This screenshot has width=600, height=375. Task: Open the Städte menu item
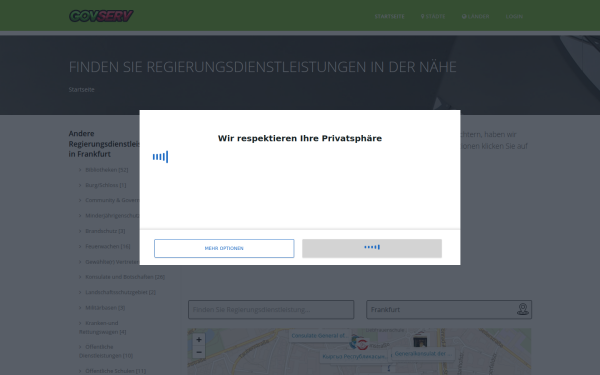(433, 16)
